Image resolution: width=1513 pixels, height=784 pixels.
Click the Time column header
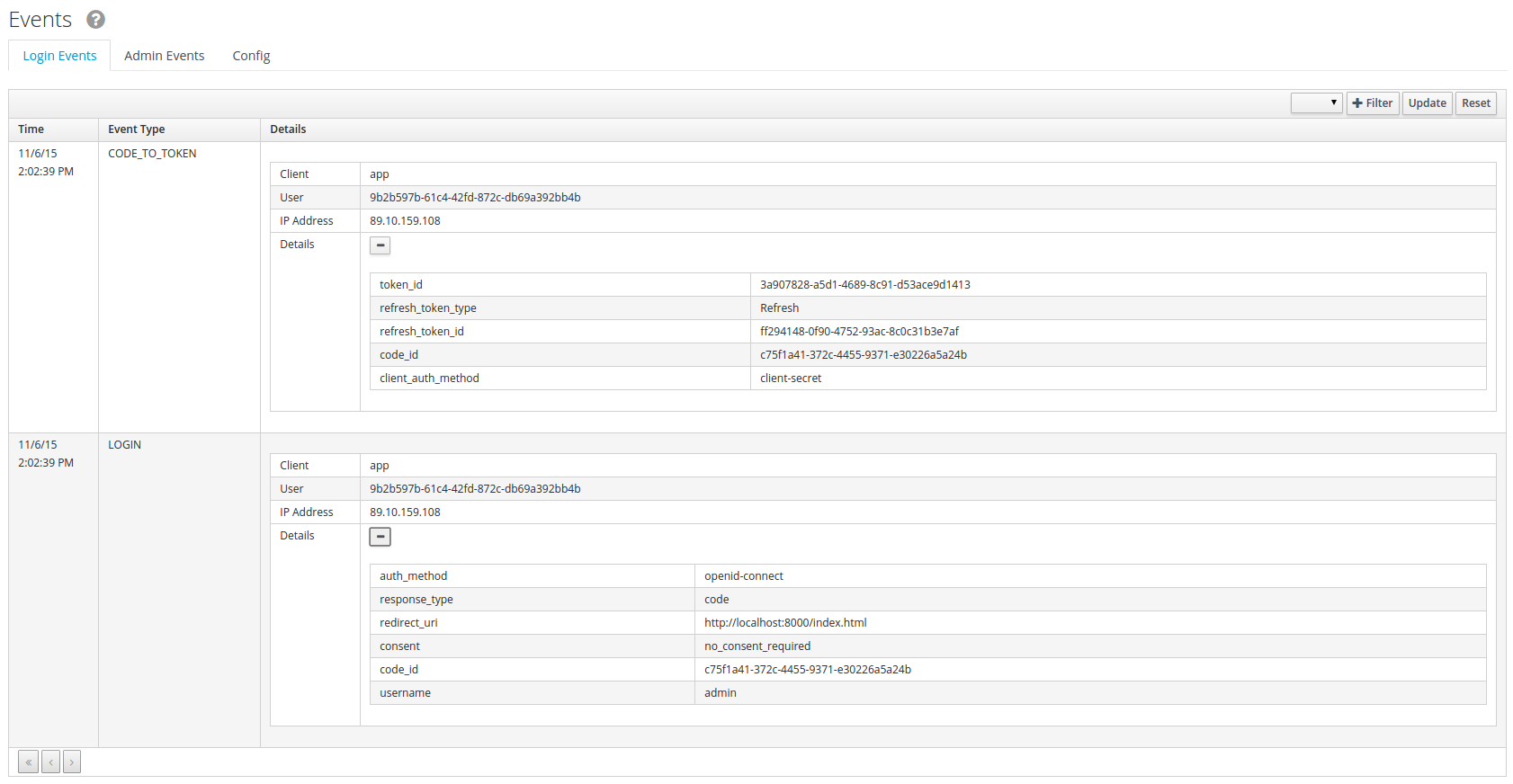click(x=31, y=129)
